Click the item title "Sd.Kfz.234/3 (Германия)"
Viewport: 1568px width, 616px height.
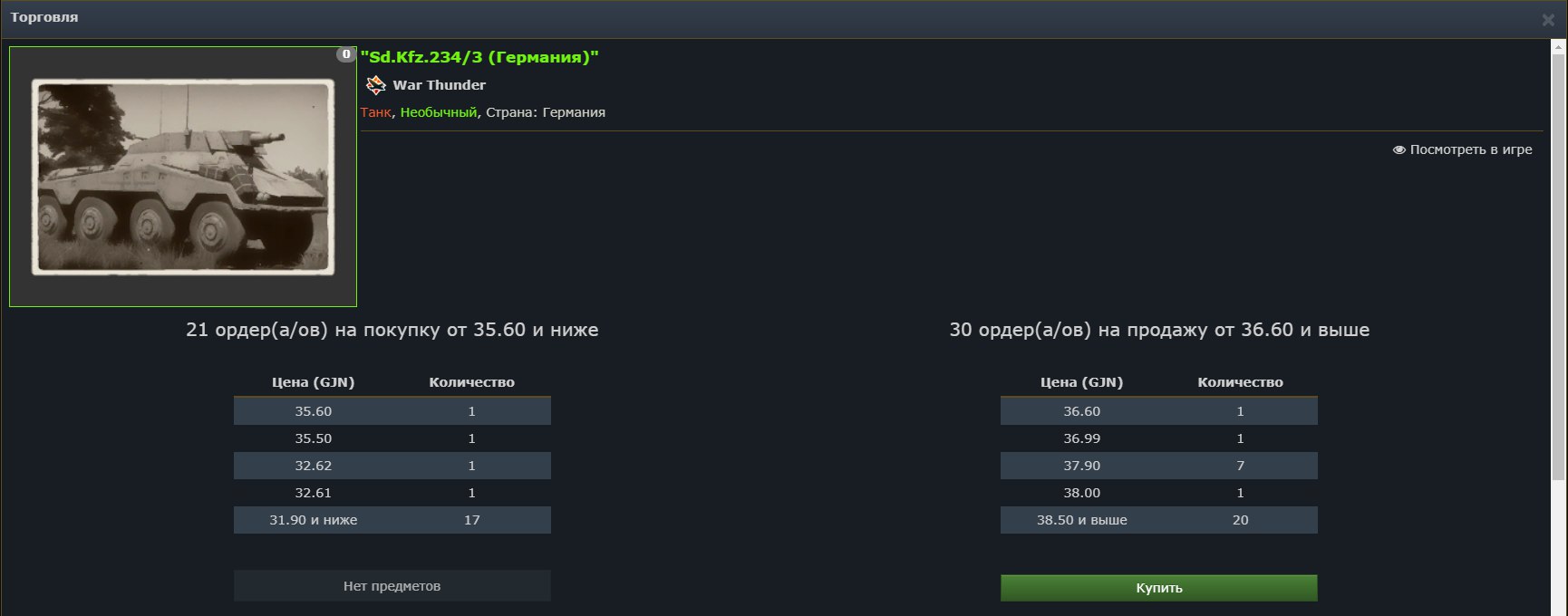tap(479, 57)
